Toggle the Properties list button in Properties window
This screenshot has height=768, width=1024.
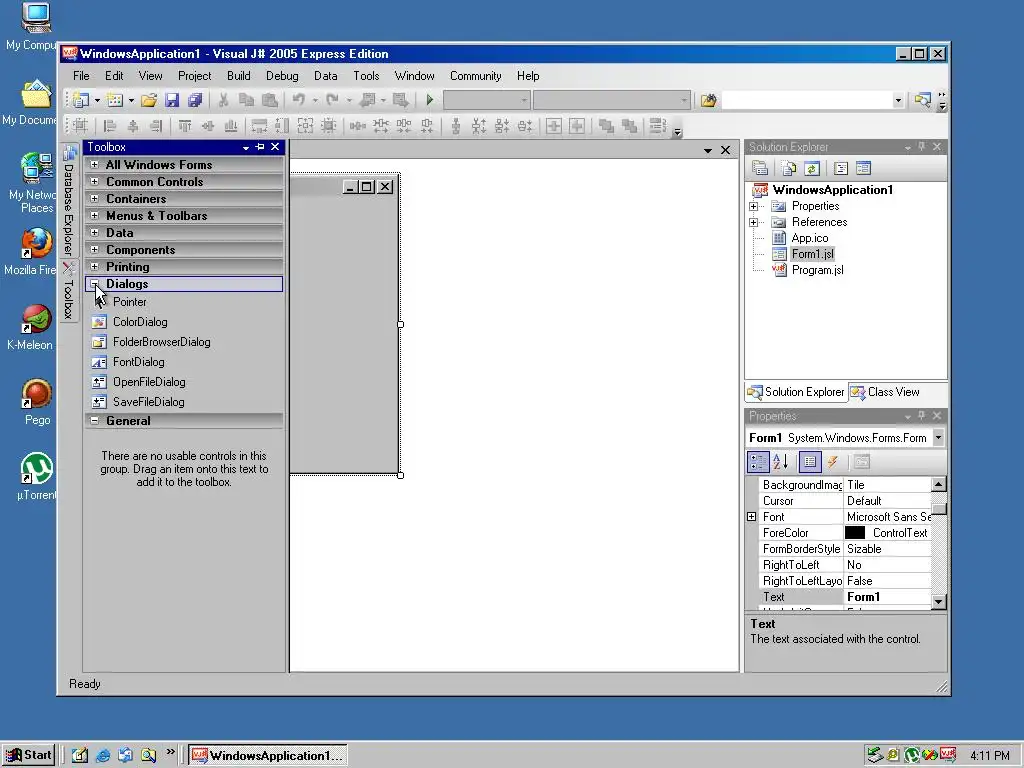coord(810,462)
